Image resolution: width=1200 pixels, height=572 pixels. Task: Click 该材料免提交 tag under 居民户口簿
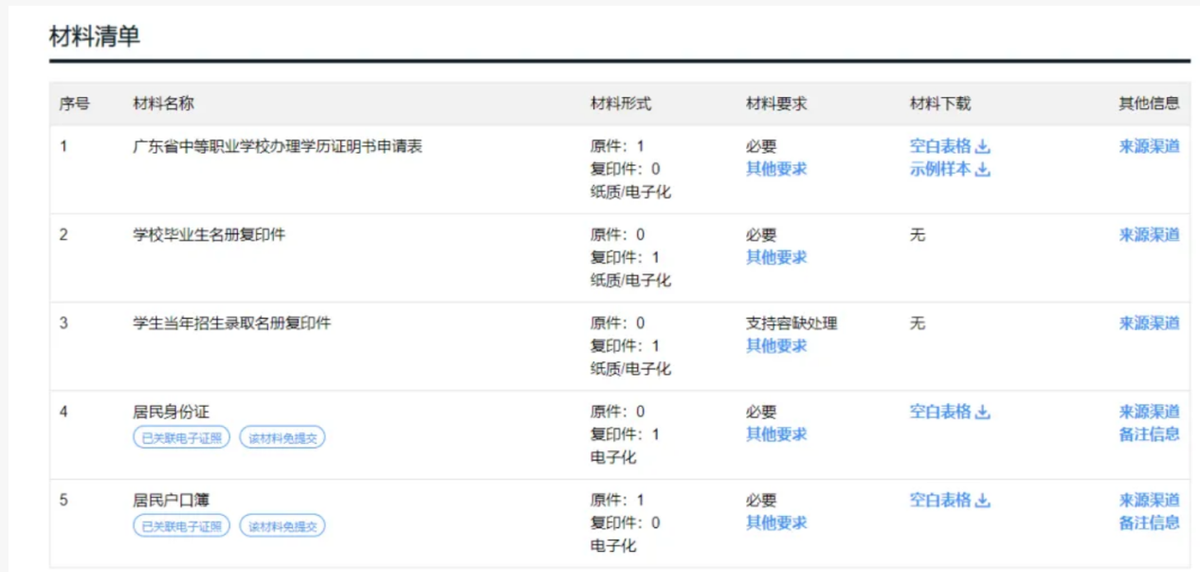pos(282,526)
